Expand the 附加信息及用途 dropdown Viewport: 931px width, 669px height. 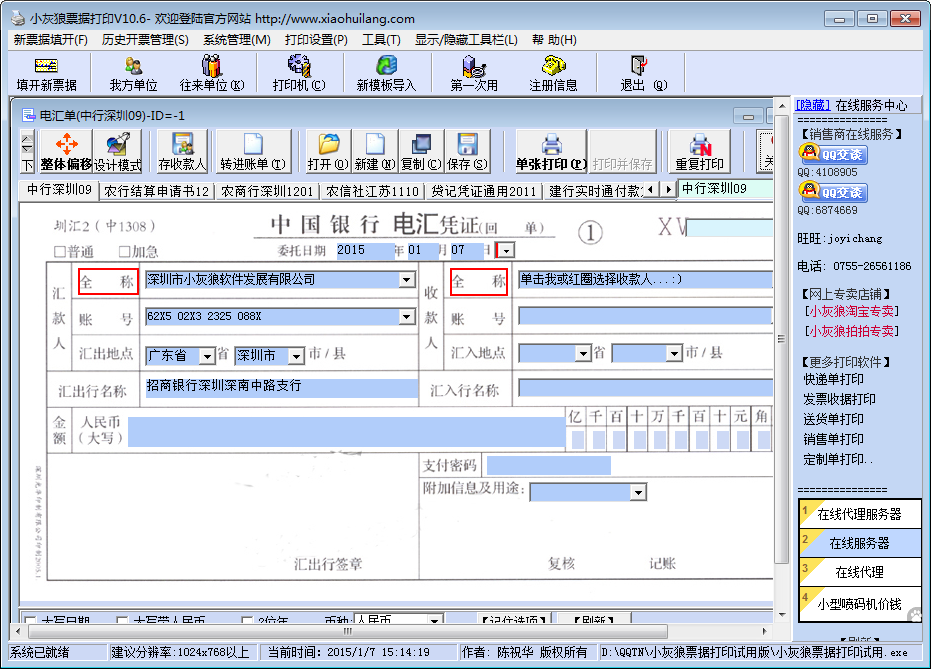click(x=637, y=492)
